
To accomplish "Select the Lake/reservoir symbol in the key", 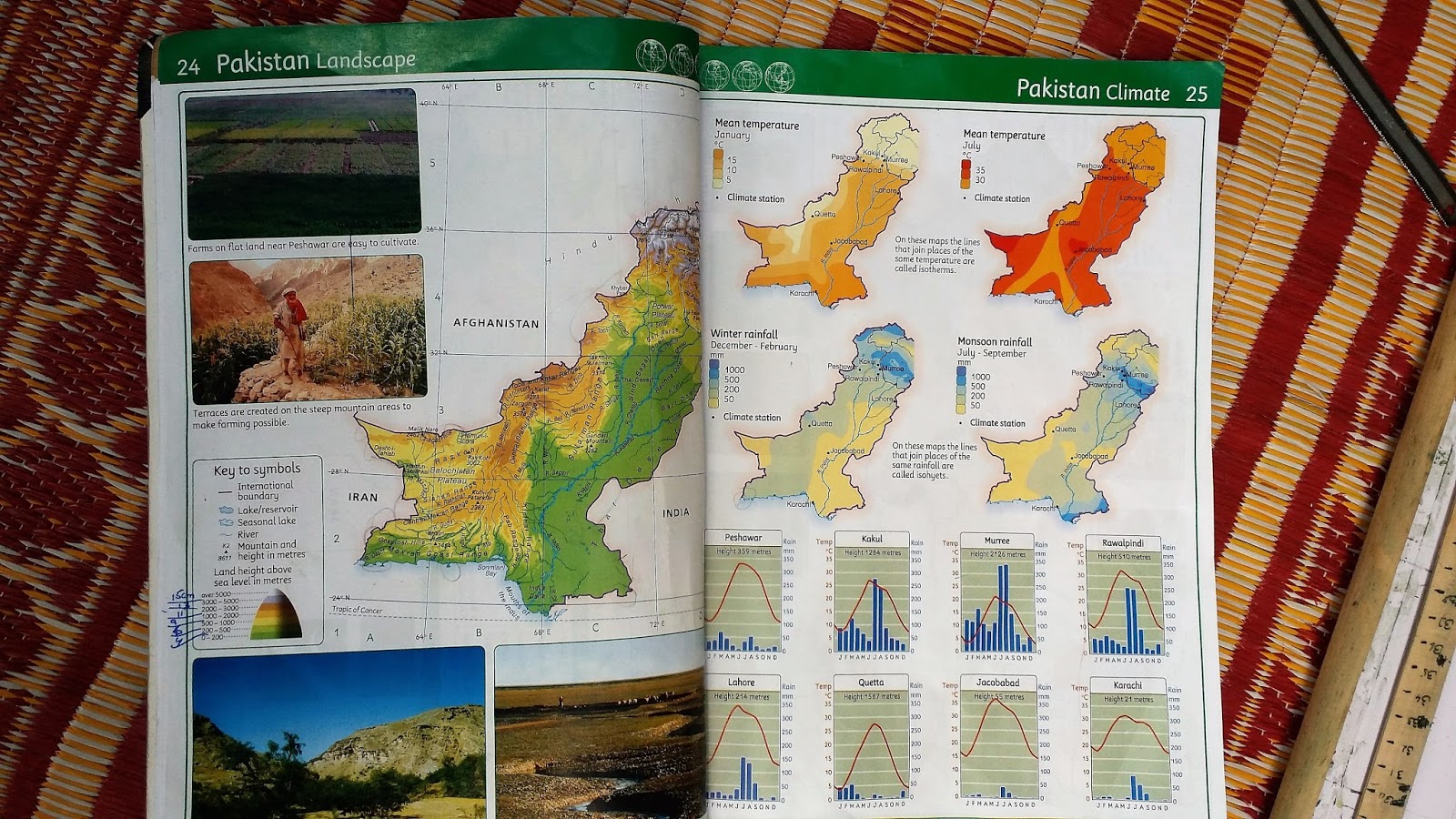I will (x=225, y=511).
